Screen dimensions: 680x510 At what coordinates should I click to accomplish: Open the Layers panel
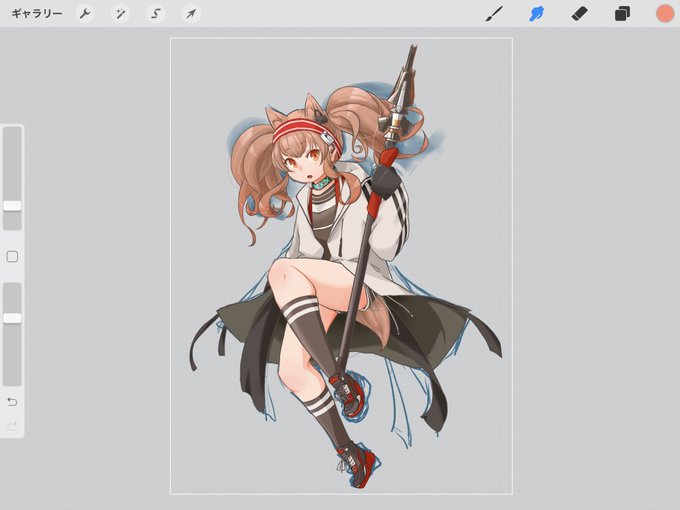click(x=622, y=14)
